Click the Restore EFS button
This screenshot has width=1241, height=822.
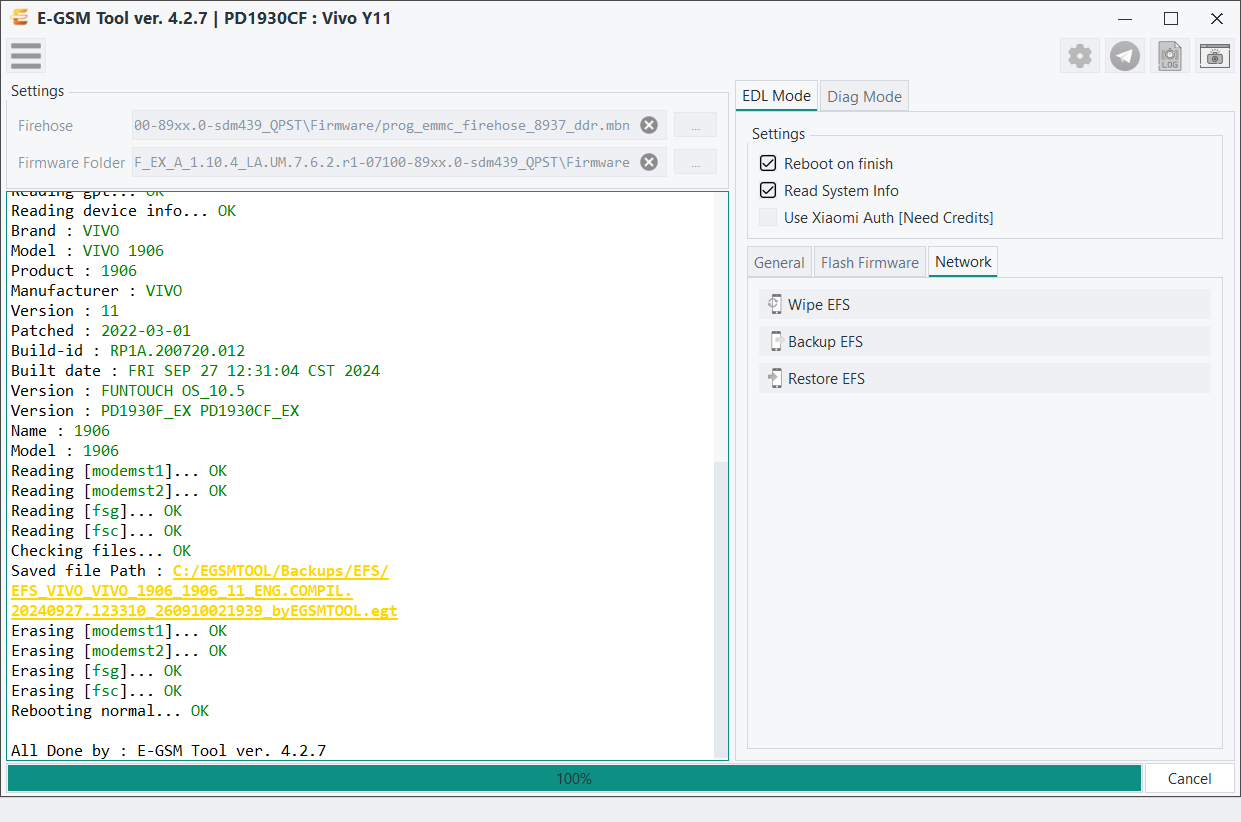[985, 379]
